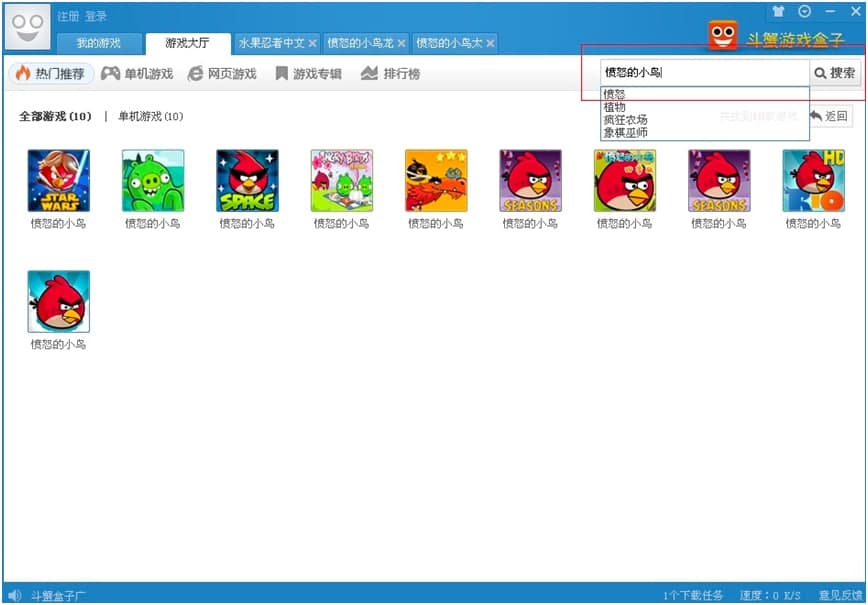Select 排行榜 with chart icon

[x=390, y=74]
